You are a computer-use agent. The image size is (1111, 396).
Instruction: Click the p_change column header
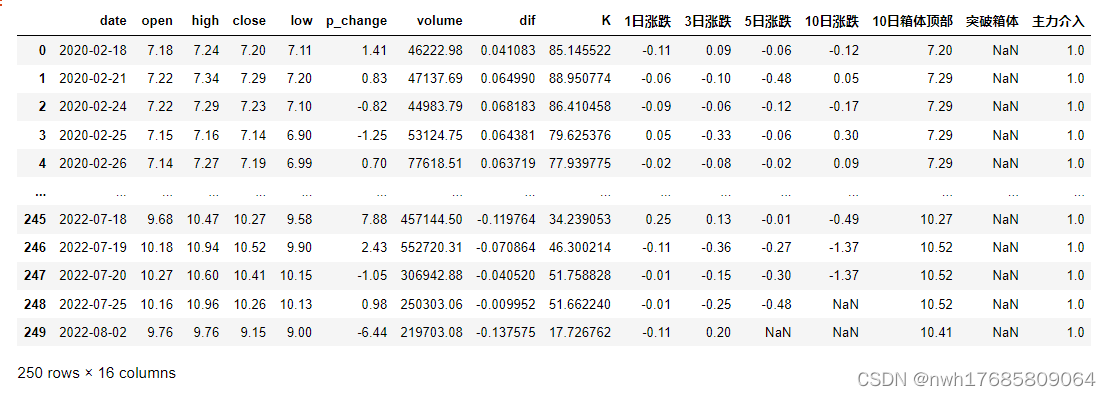pos(356,21)
